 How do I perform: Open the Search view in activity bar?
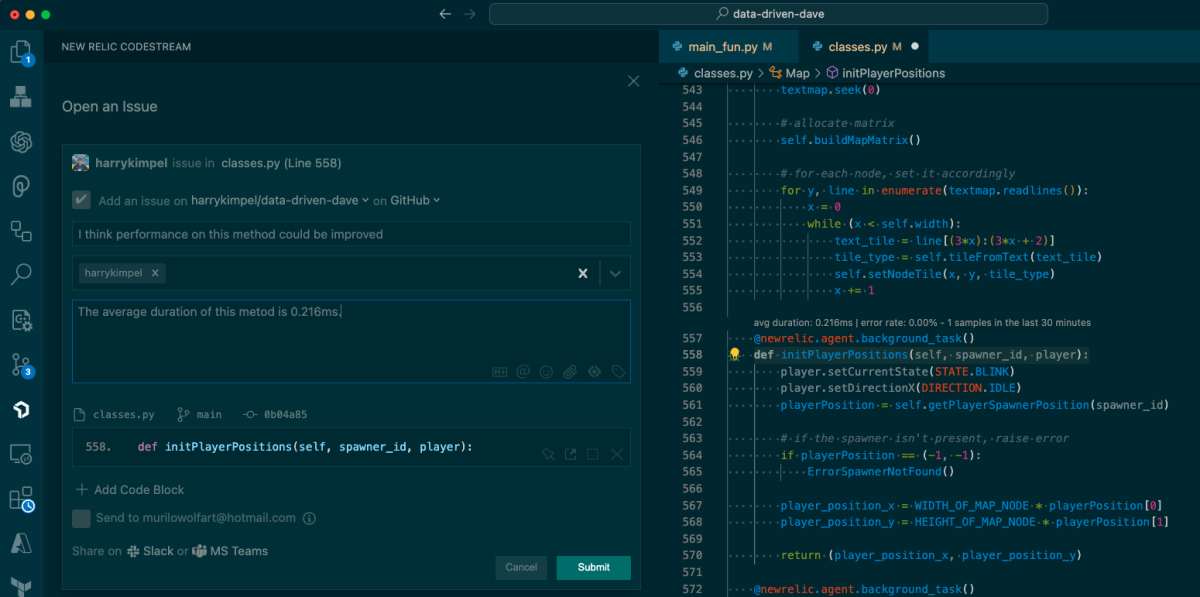pos(21,274)
